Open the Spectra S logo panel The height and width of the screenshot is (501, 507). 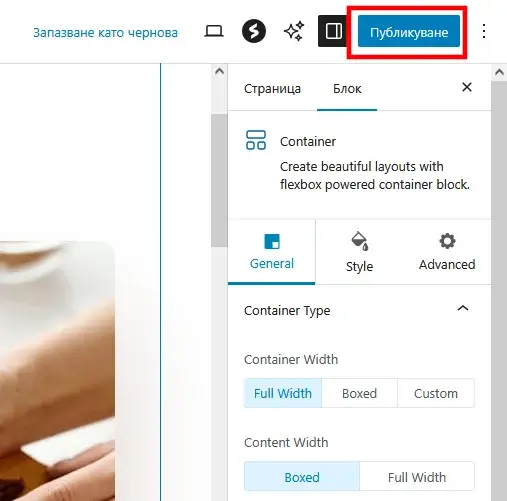(254, 31)
